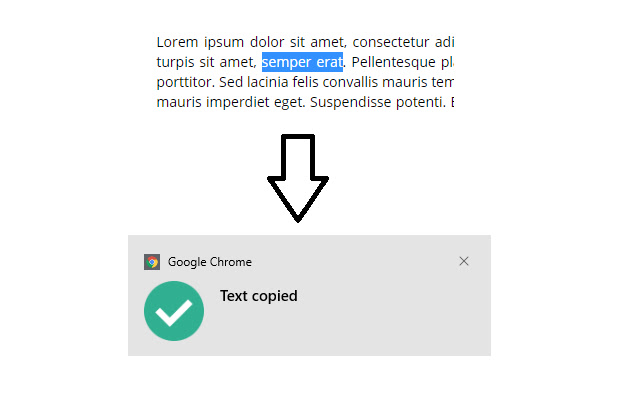Dismiss the Chrome notification with X
The width and height of the screenshot is (640, 400).
(463, 261)
